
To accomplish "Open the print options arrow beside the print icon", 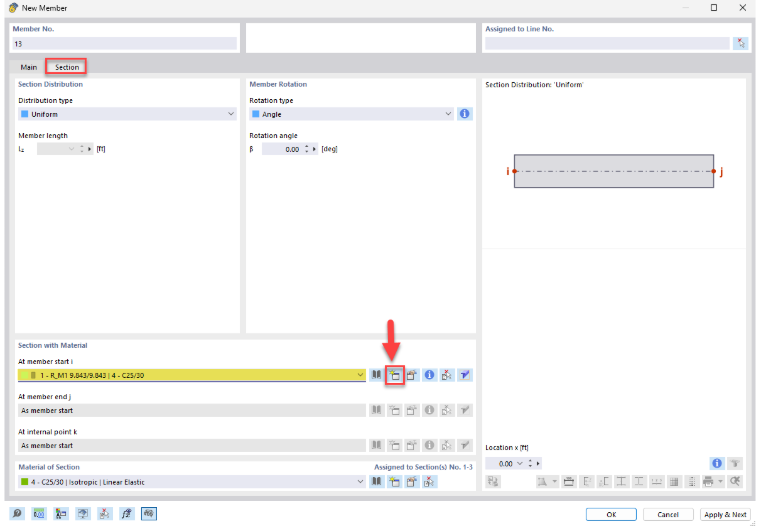I will coord(720,481).
